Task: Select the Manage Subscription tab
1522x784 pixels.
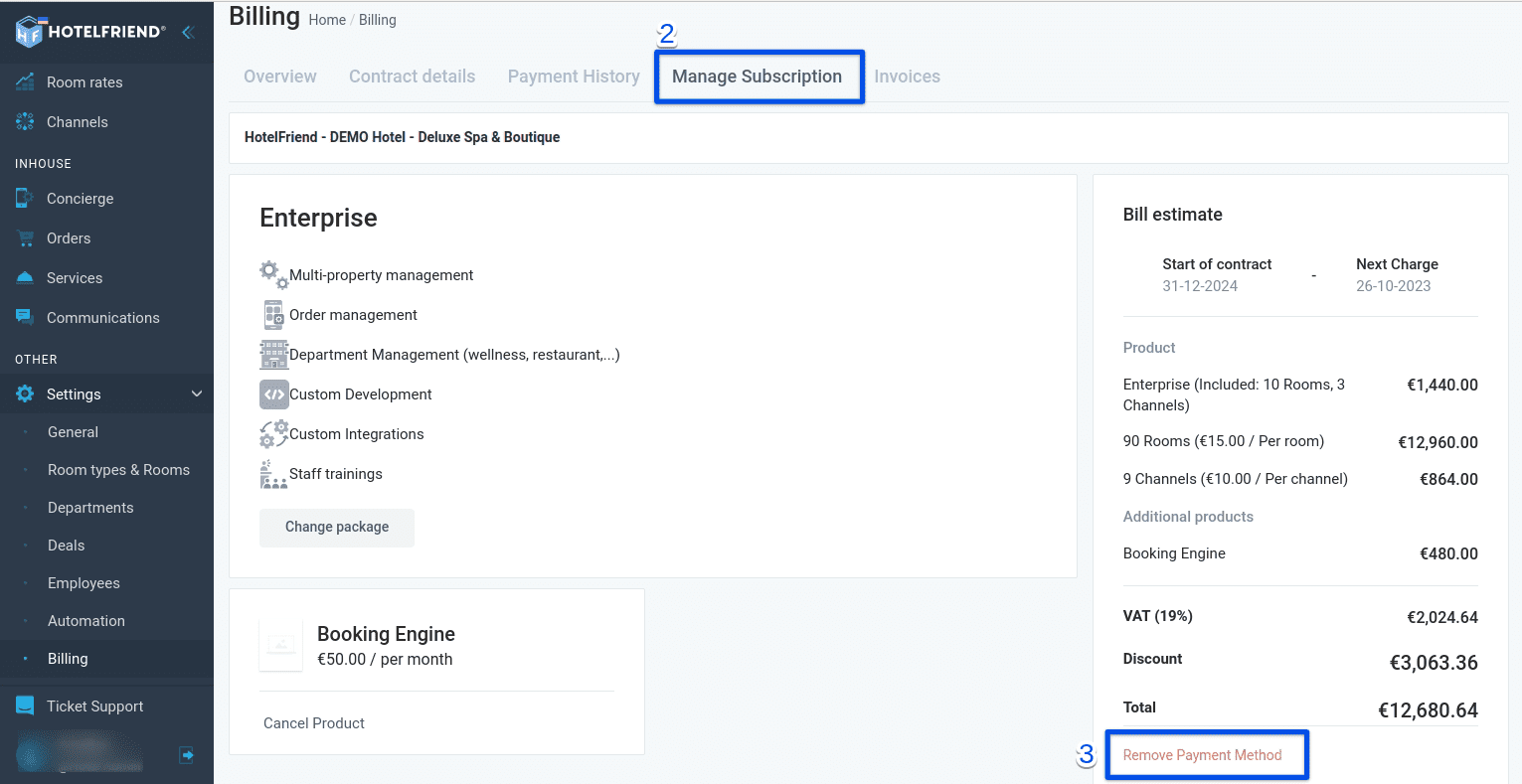Action: pyautogui.click(x=757, y=77)
